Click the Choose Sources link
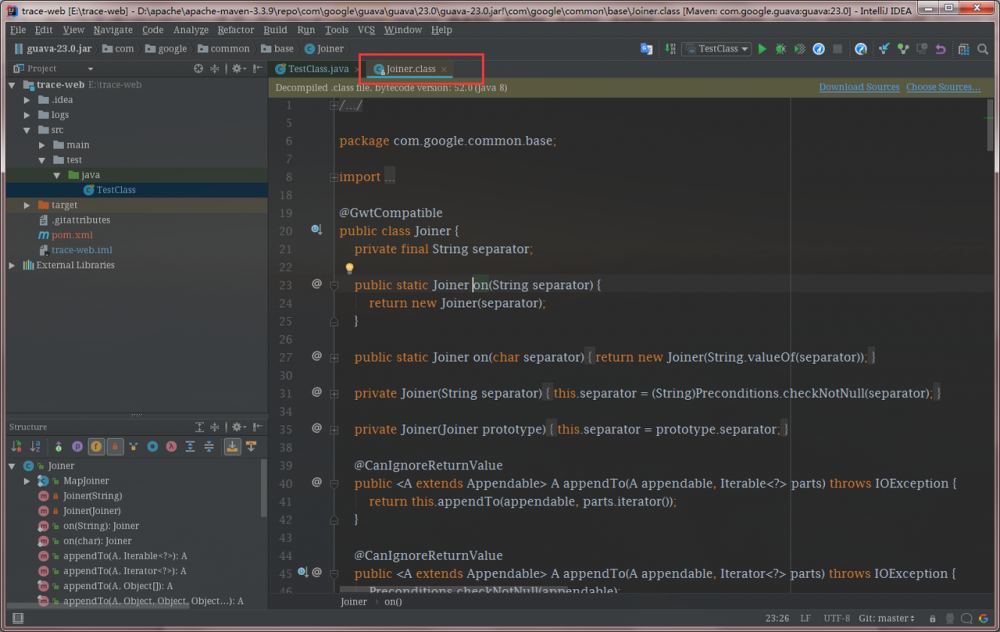1000x632 pixels. pyautogui.click(x=941, y=87)
